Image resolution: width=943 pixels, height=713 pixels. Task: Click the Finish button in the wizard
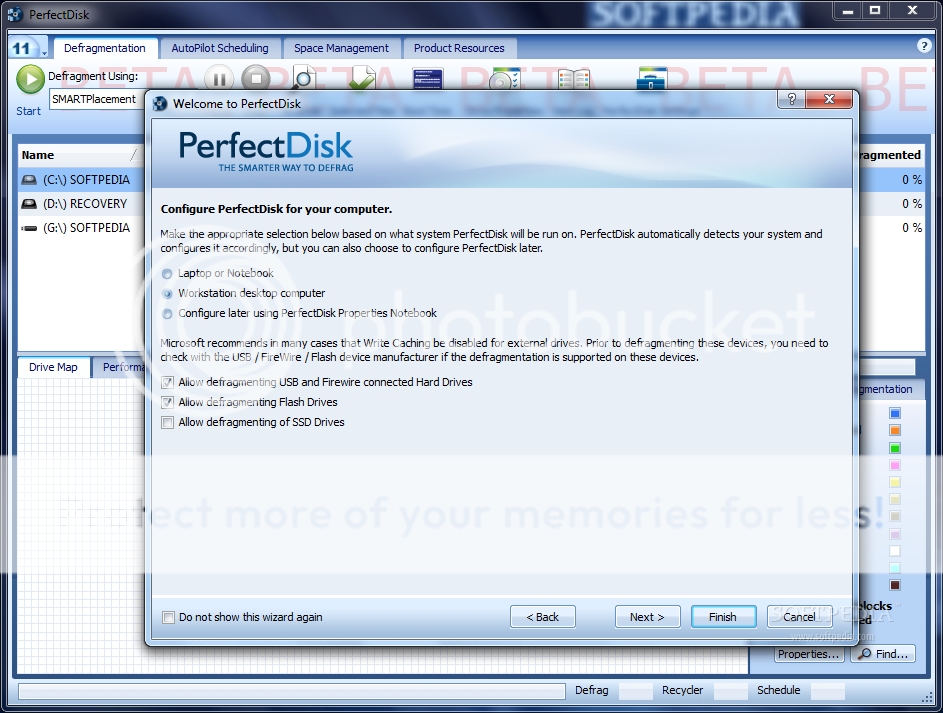(x=723, y=616)
